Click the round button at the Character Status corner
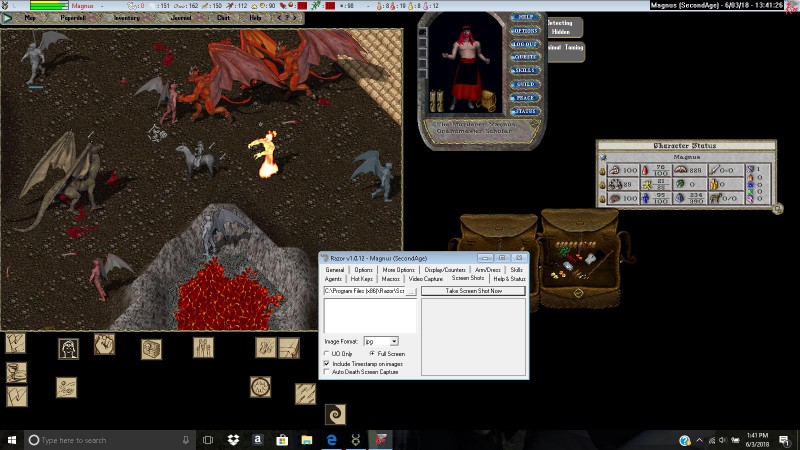 (x=777, y=209)
